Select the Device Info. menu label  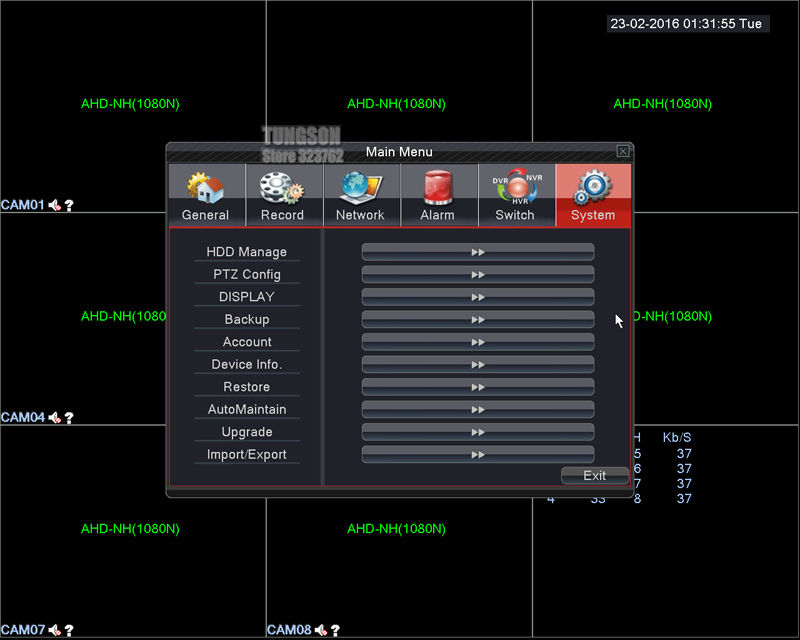pyautogui.click(x=247, y=364)
